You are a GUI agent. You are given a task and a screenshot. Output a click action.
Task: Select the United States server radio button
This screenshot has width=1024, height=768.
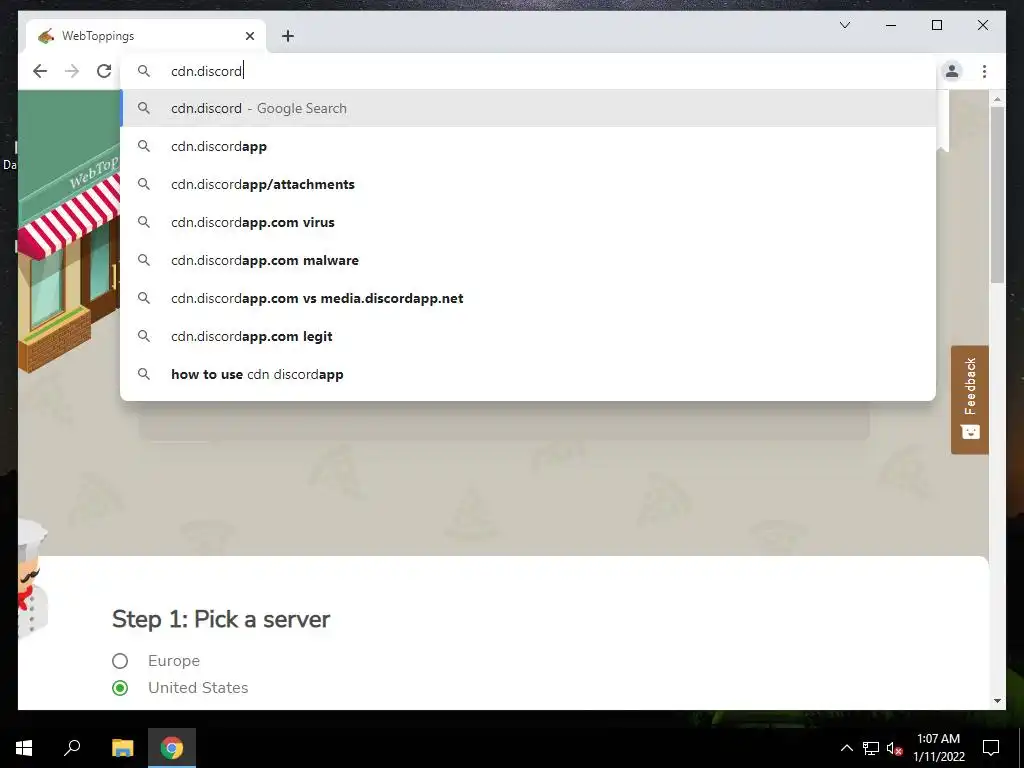point(120,688)
